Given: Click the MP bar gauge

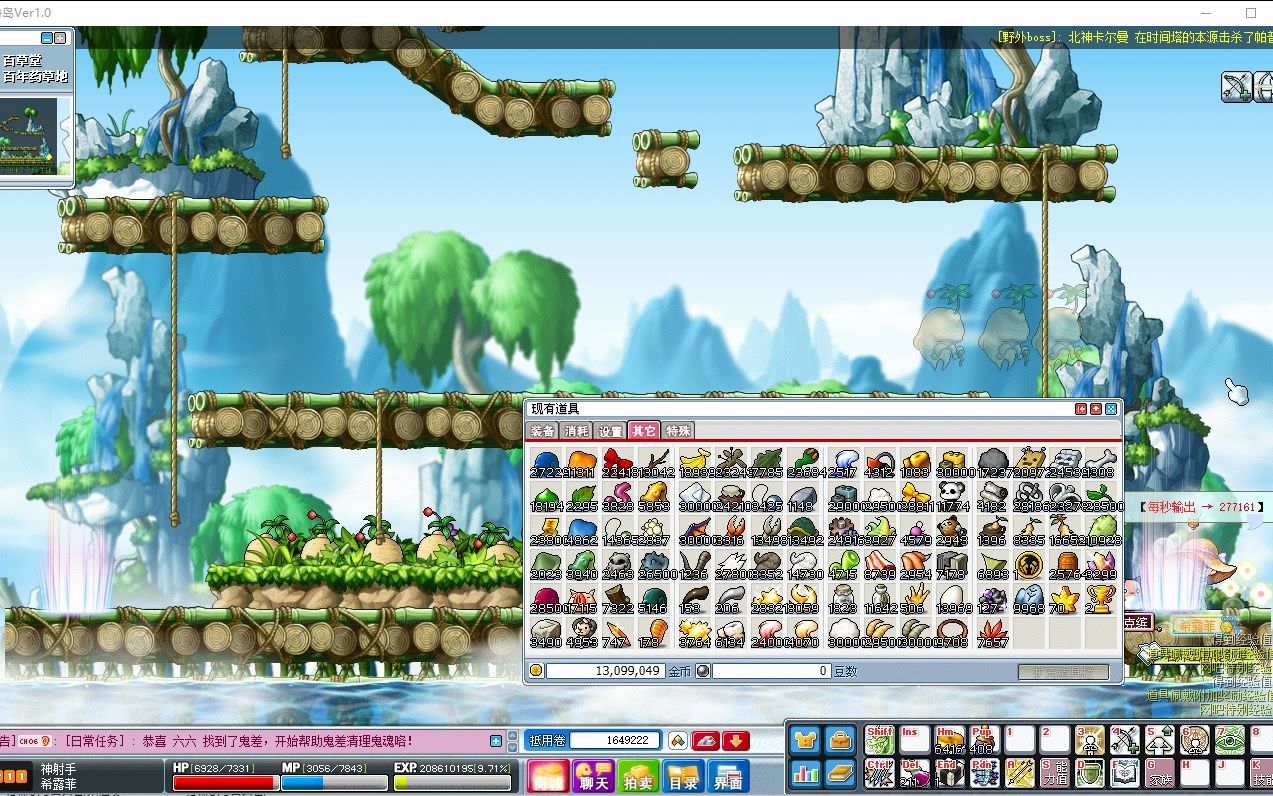Looking at the screenshot, I should click(x=334, y=782).
